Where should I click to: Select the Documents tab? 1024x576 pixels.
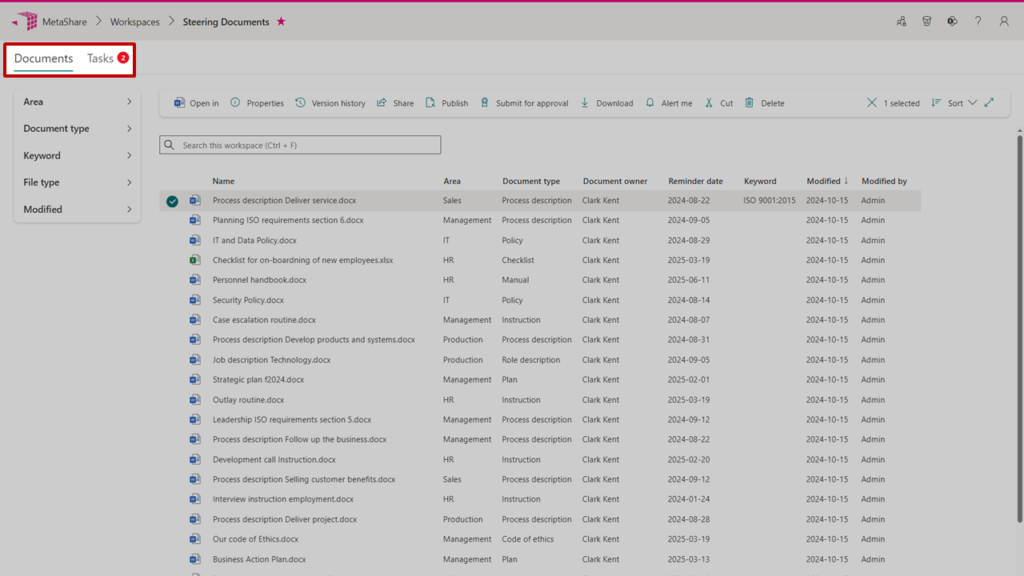pos(43,58)
